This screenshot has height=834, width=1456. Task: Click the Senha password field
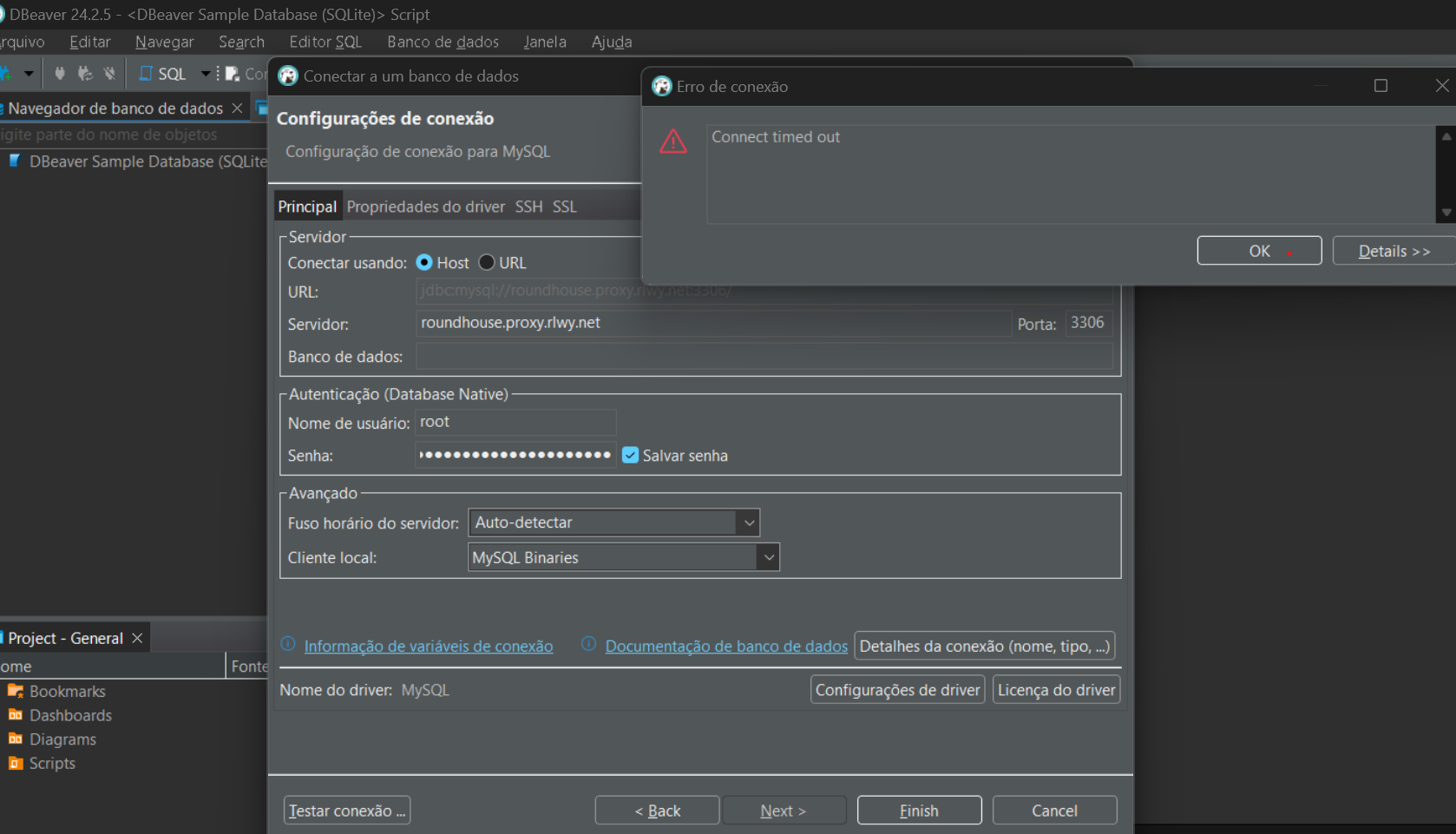pyautogui.click(x=515, y=455)
